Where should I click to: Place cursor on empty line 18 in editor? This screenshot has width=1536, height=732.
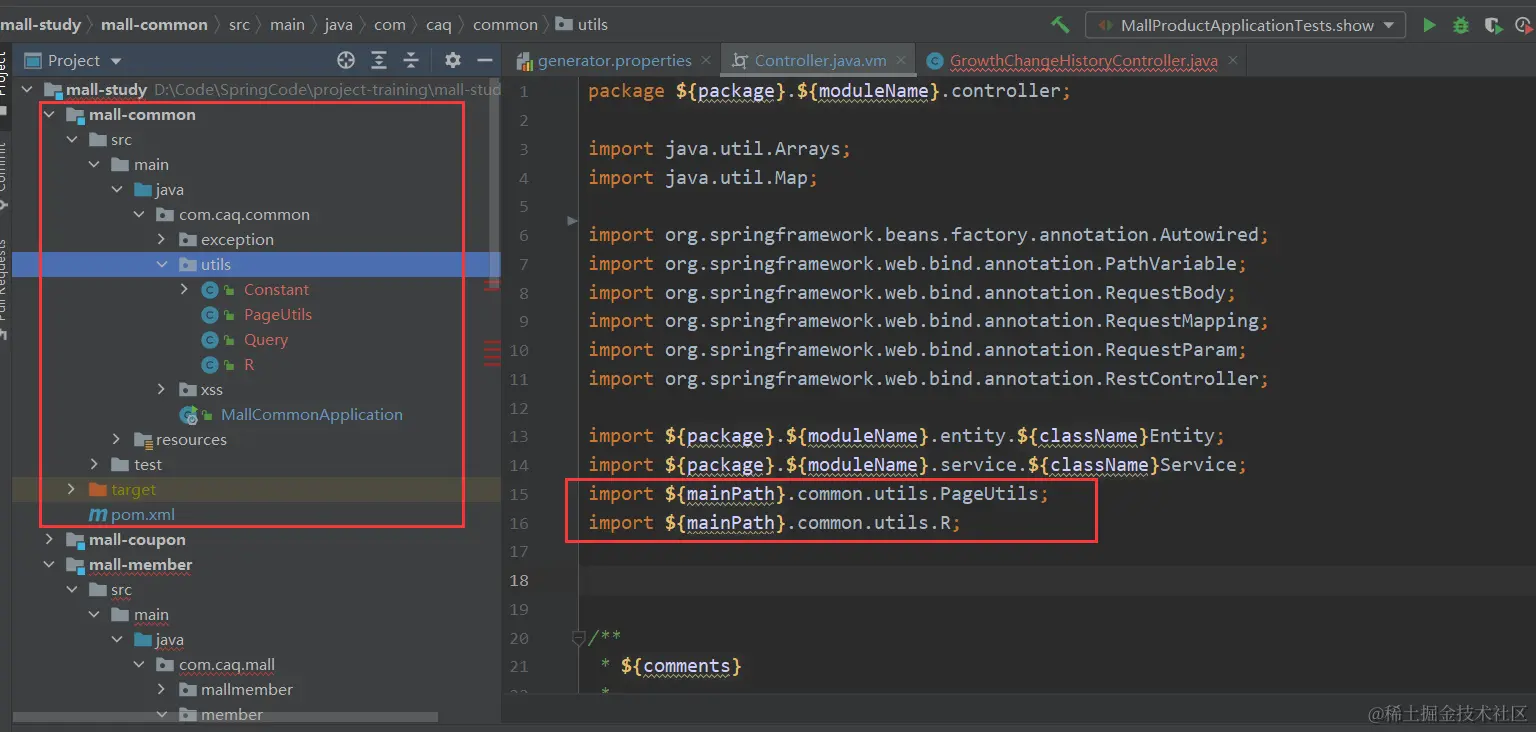[x=1057, y=580]
